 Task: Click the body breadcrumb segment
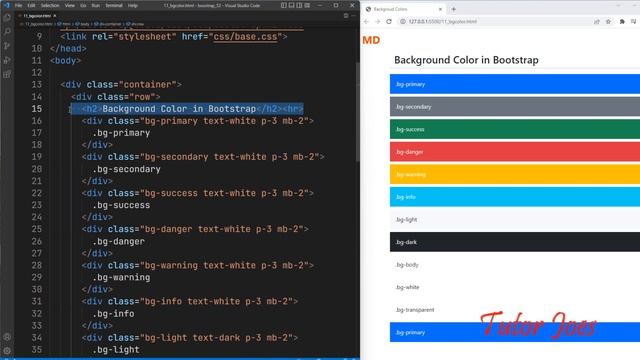pyautogui.click(x=82, y=24)
